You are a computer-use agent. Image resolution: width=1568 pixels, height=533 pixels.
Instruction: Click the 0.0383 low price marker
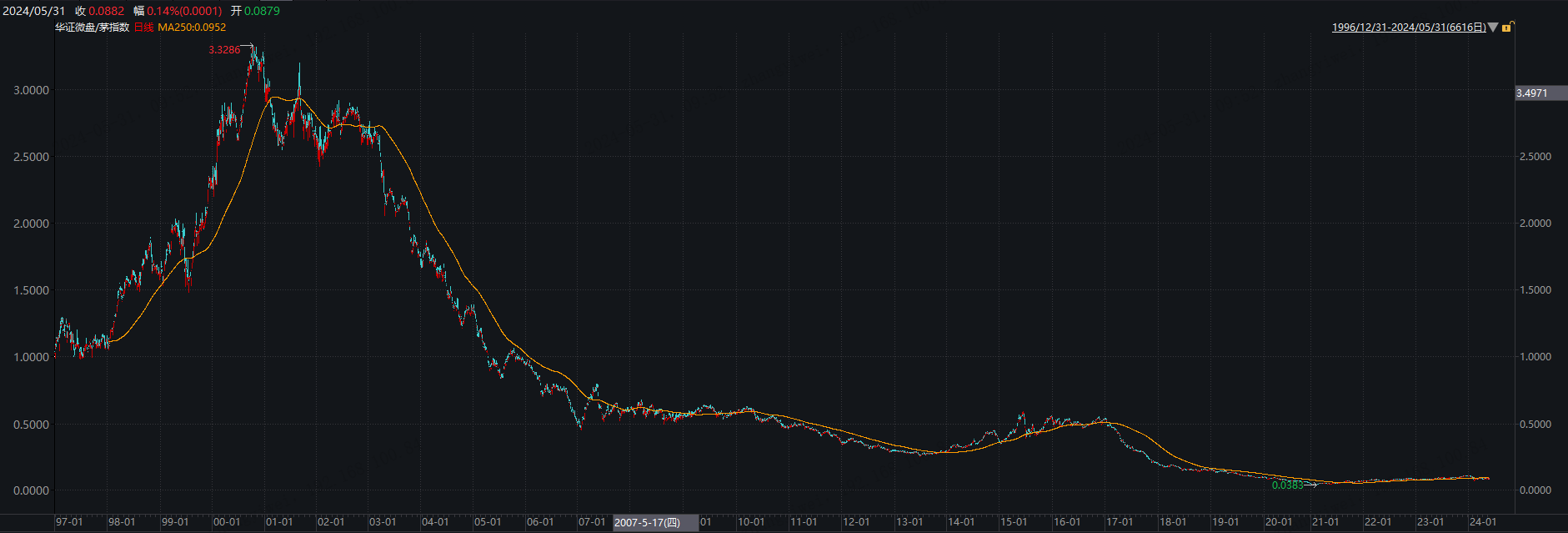tap(1288, 485)
